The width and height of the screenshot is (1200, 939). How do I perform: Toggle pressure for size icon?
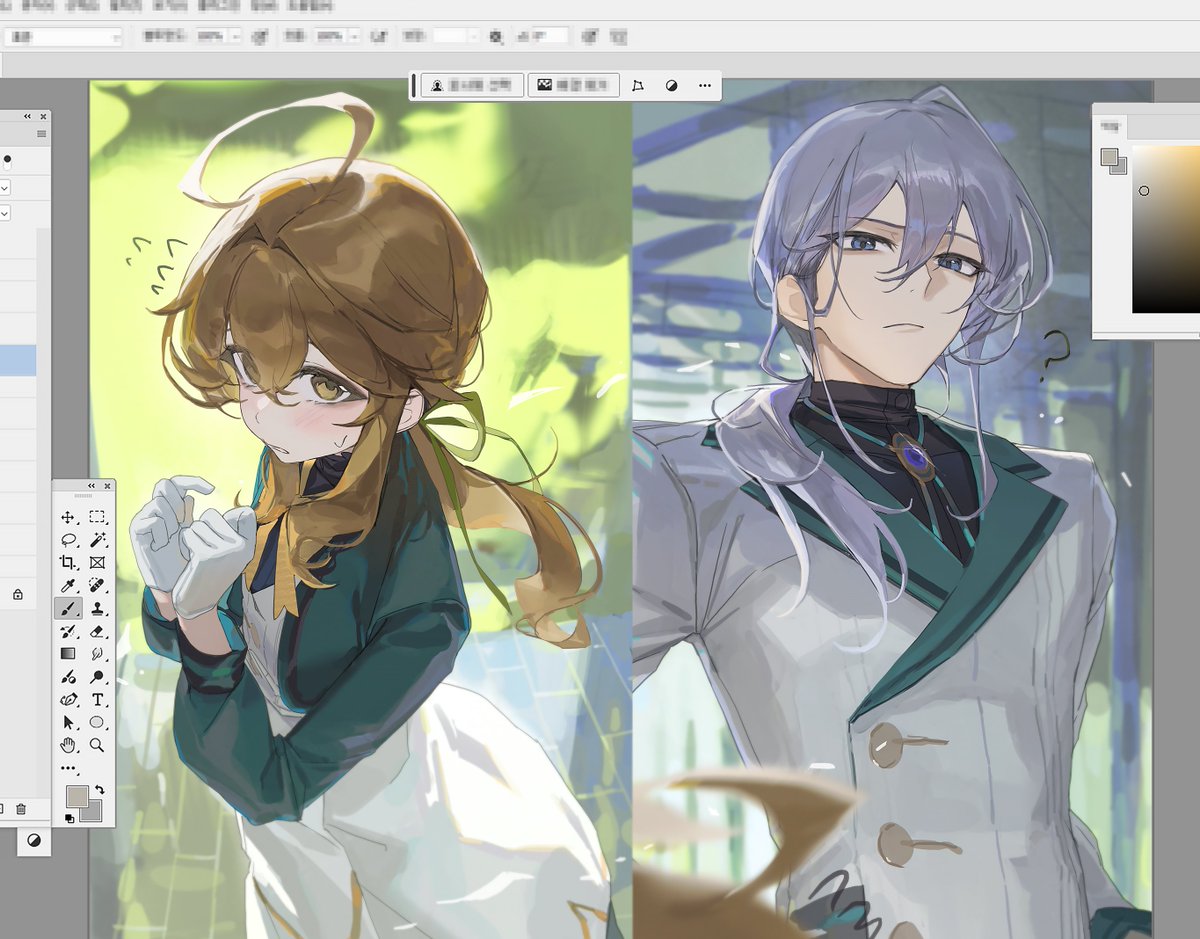pos(590,37)
